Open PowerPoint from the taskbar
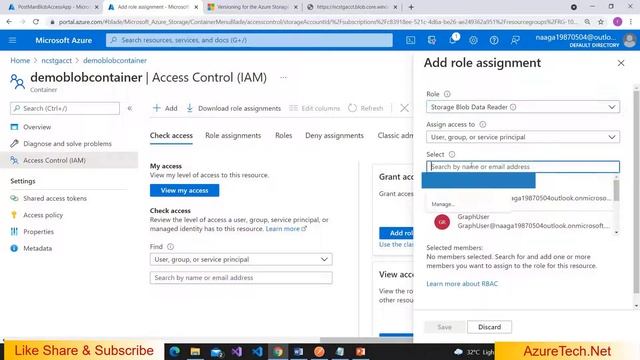640x360 pixels. [x=360, y=351]
